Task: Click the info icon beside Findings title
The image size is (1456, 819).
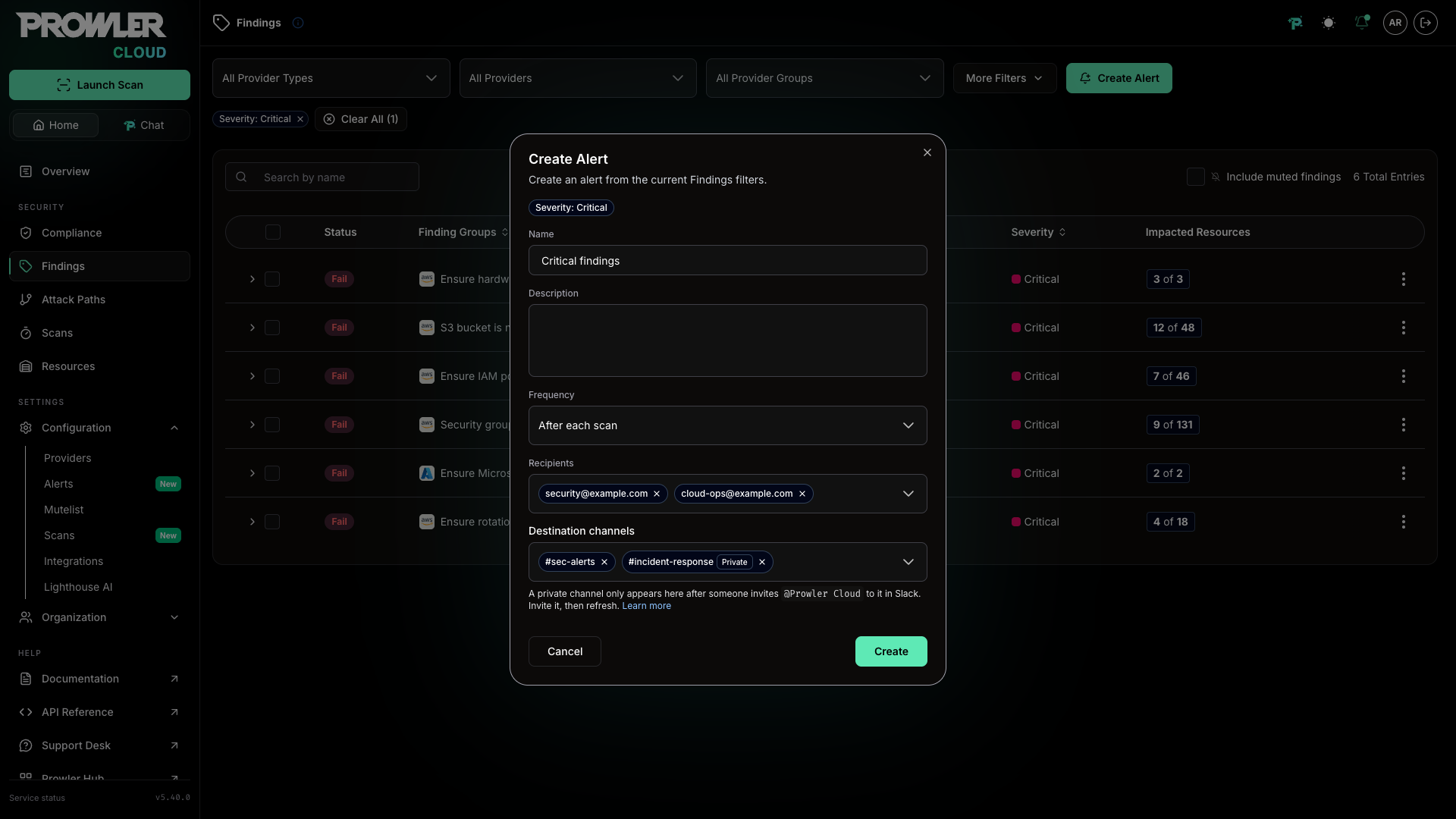Action: [298, 23]
